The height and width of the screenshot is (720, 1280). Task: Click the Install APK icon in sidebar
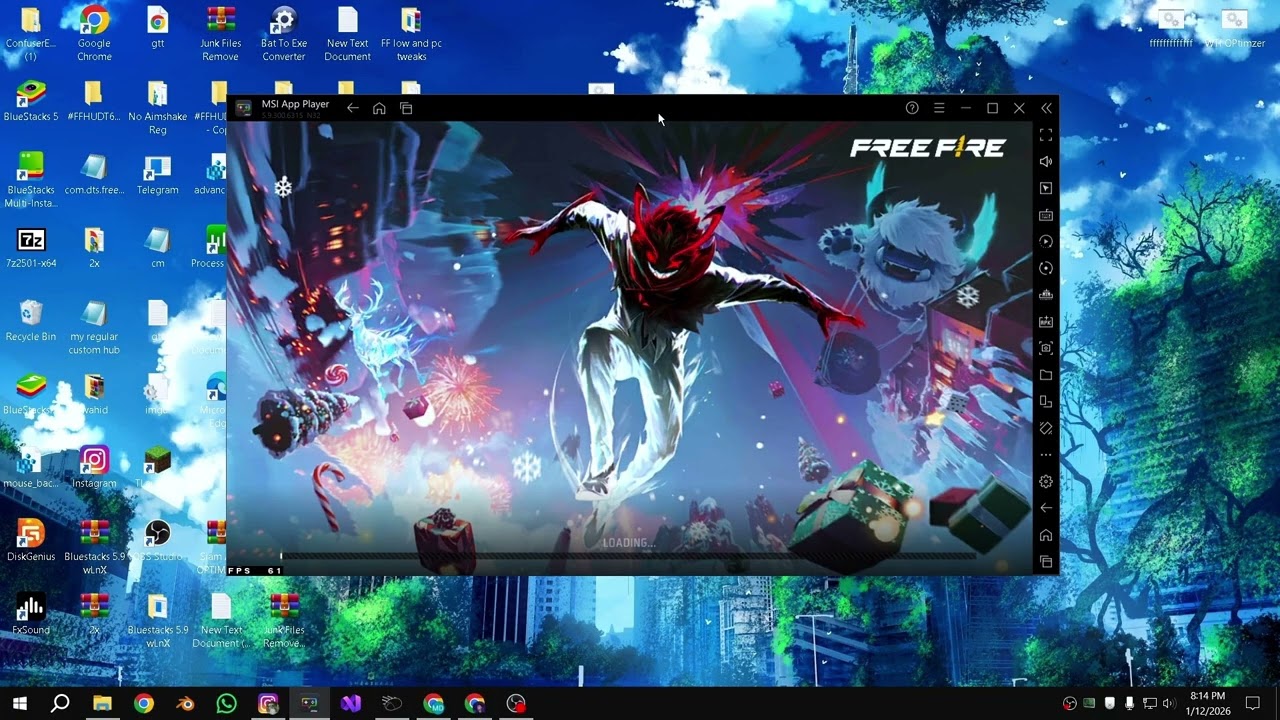click(1046, 322)
